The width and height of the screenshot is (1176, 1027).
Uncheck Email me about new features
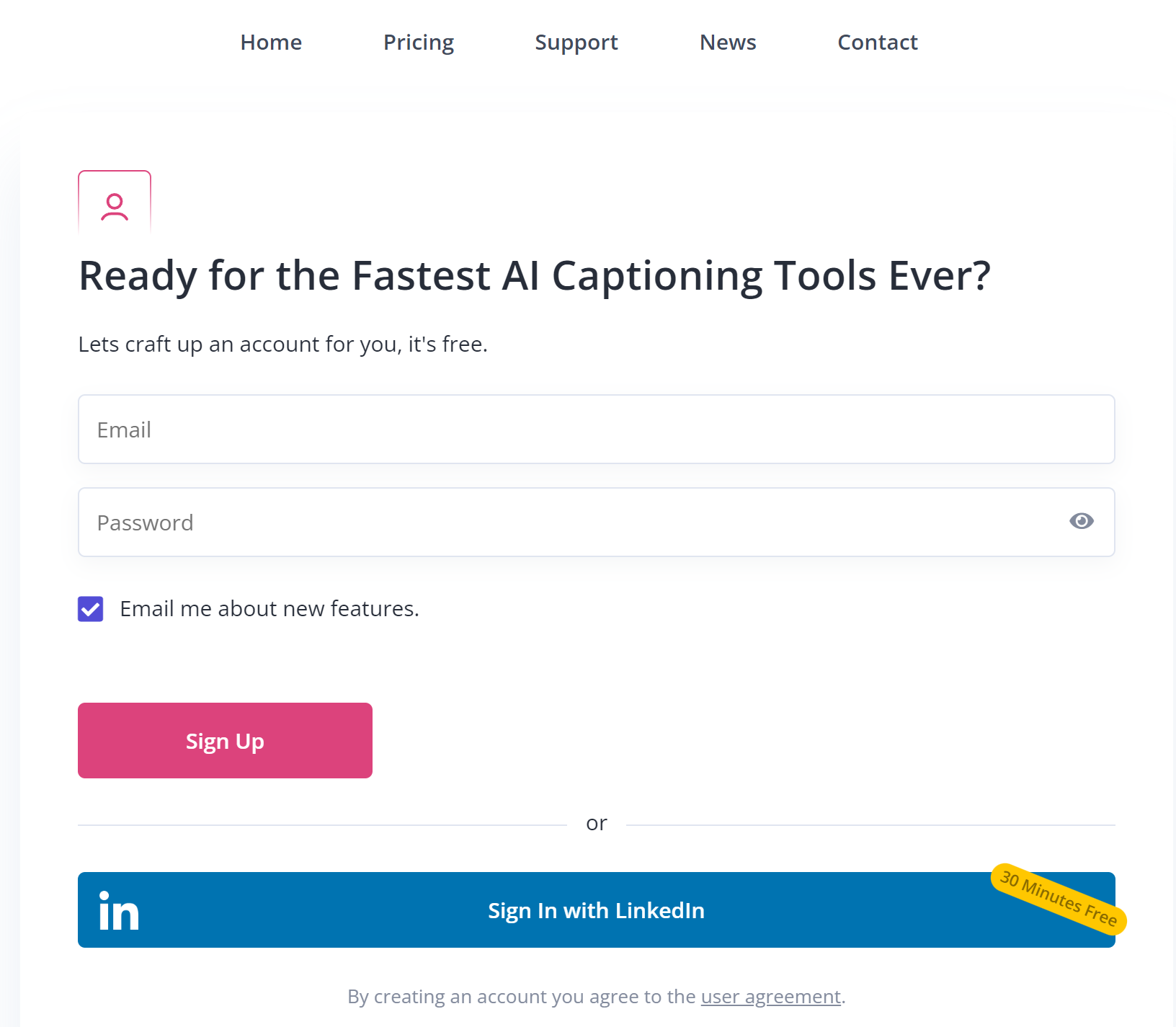click(91, 609)
